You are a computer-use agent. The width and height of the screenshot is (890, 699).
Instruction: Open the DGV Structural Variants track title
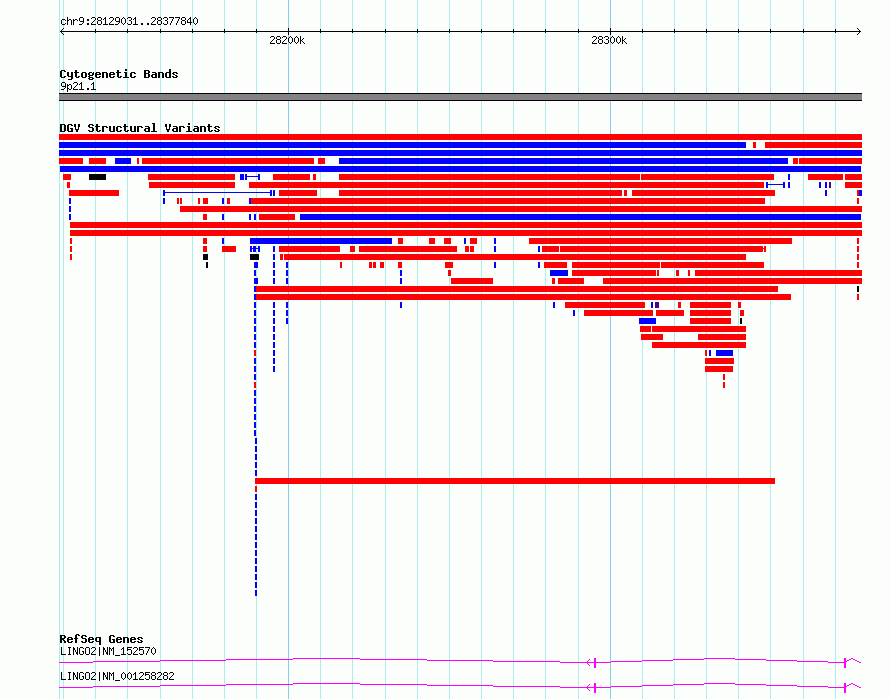(x=140, y=128)
